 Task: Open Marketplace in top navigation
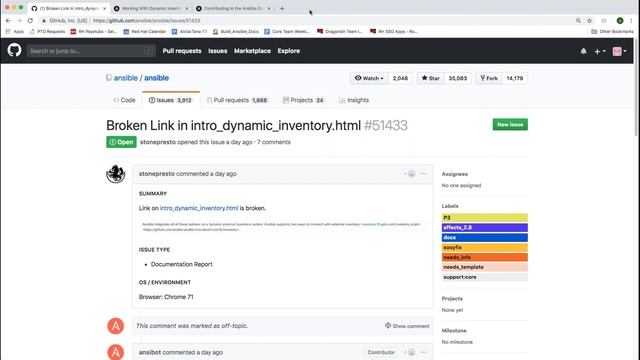click(x=252, y=51)
